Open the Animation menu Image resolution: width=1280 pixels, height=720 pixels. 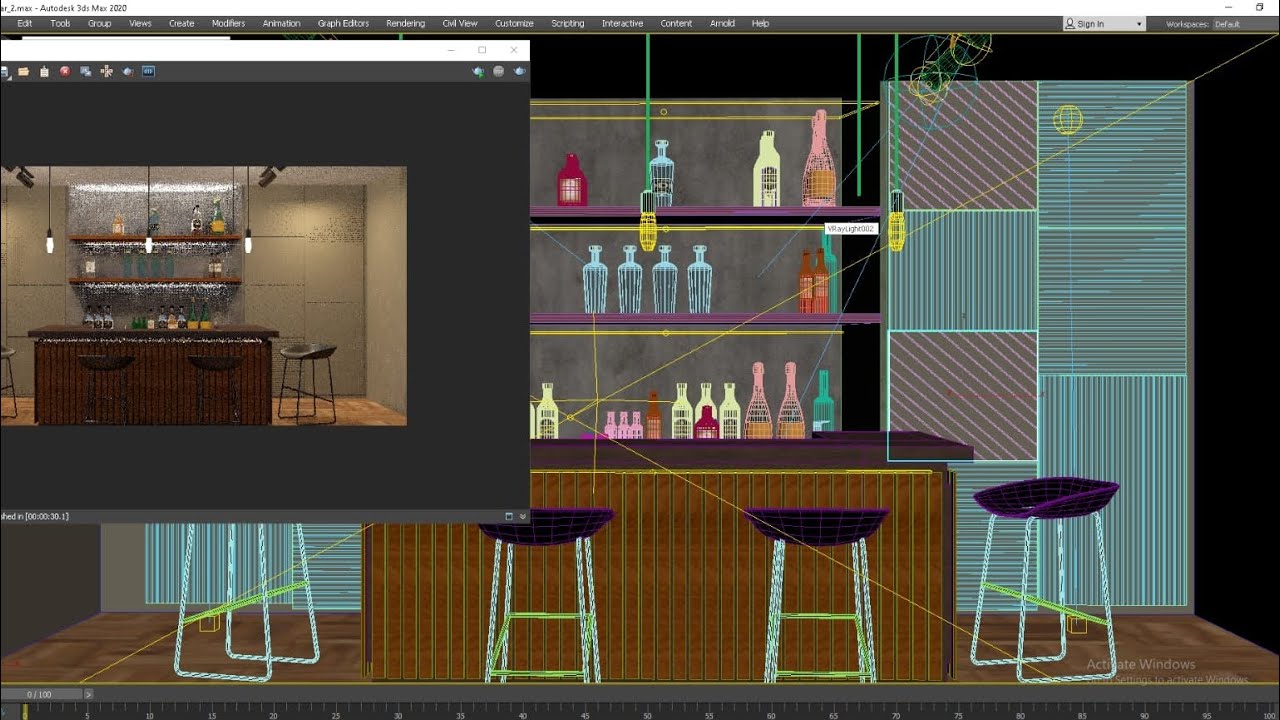point(281,23)
